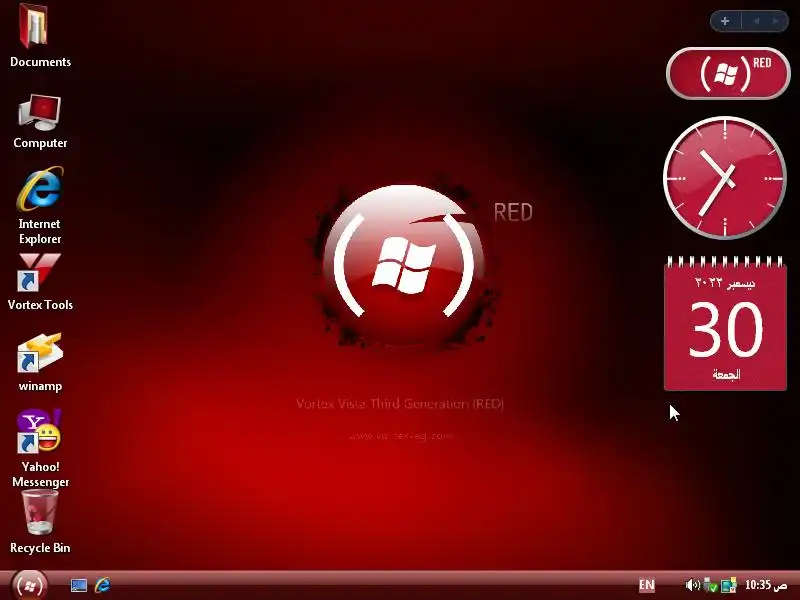The height and width of the screenshot is (600, 800).
Task: Click the 10:35 taskbar clock
Action: click(x=766, y=585)
